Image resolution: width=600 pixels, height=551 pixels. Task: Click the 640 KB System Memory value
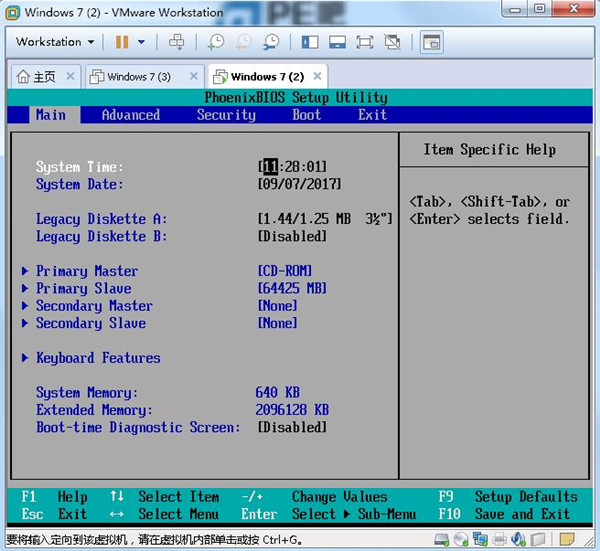pyautogui.click(x=277, y=393)
